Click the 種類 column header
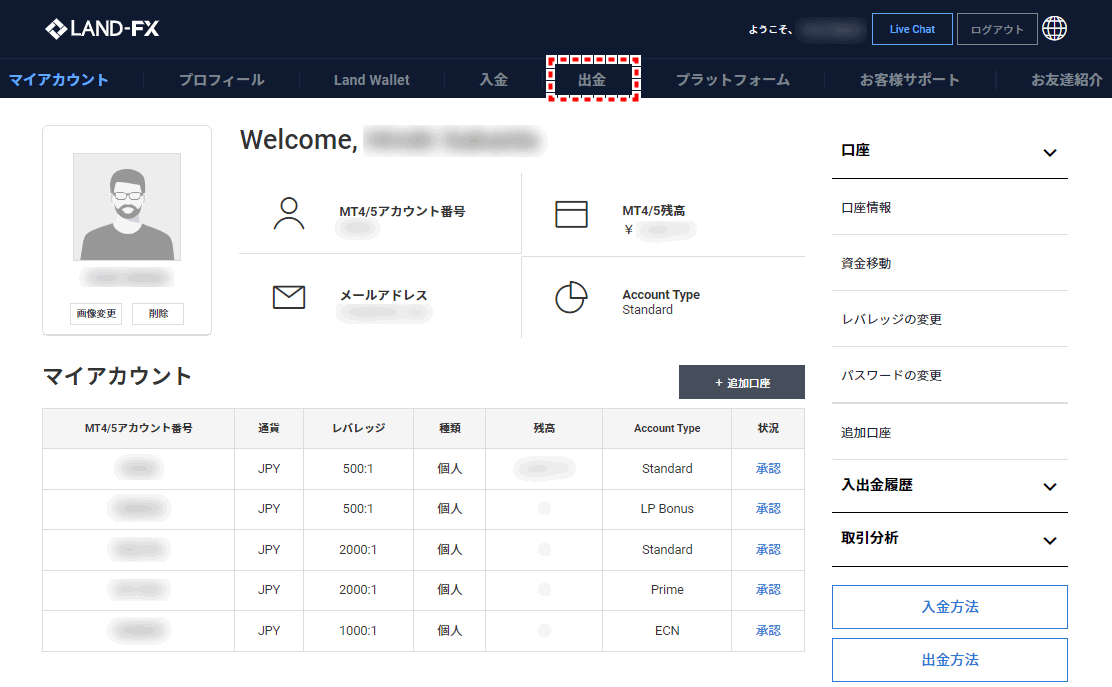 click(450, 428)
